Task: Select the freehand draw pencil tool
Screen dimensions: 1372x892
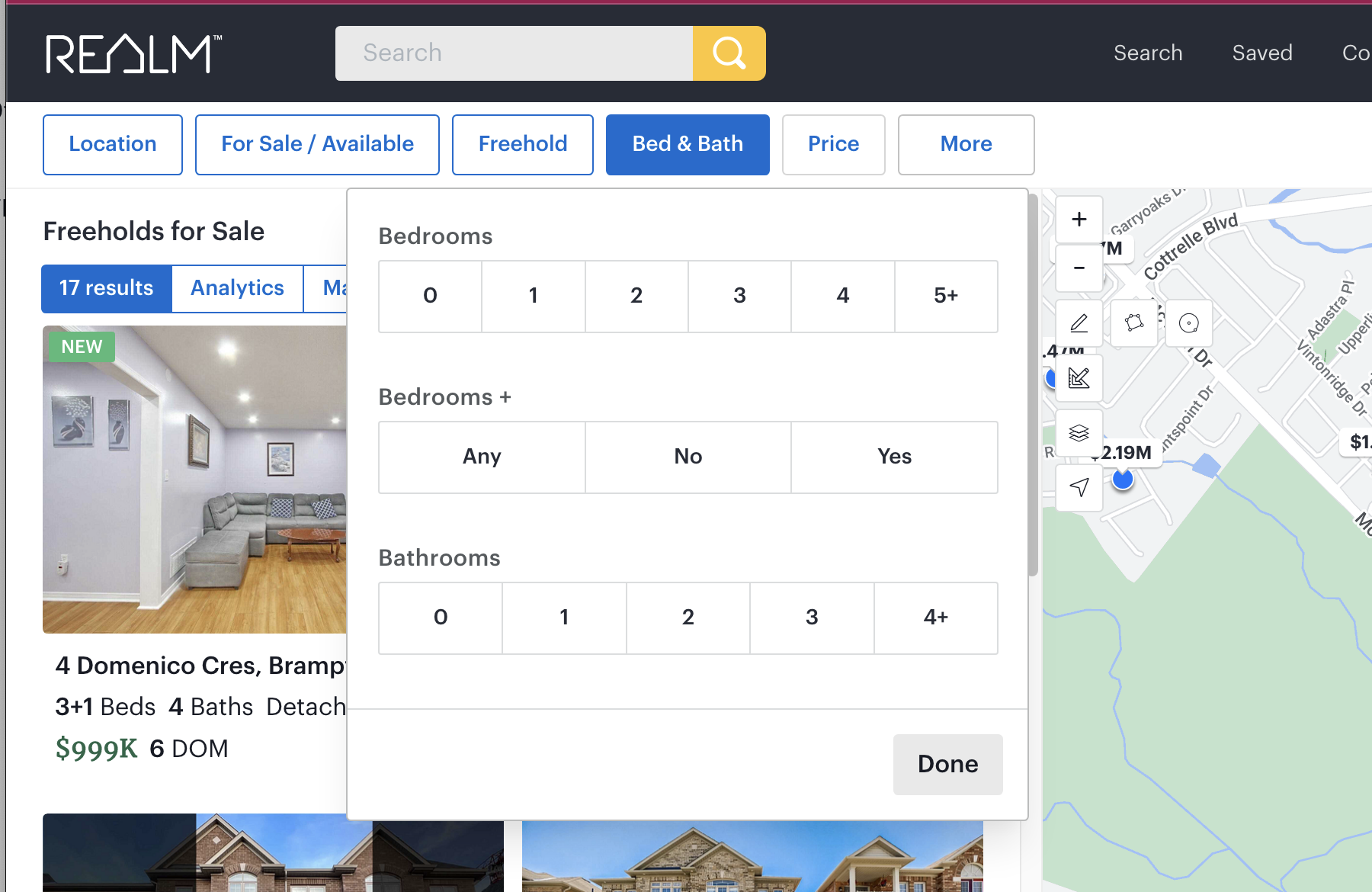Action: [x=1079, y=323]
